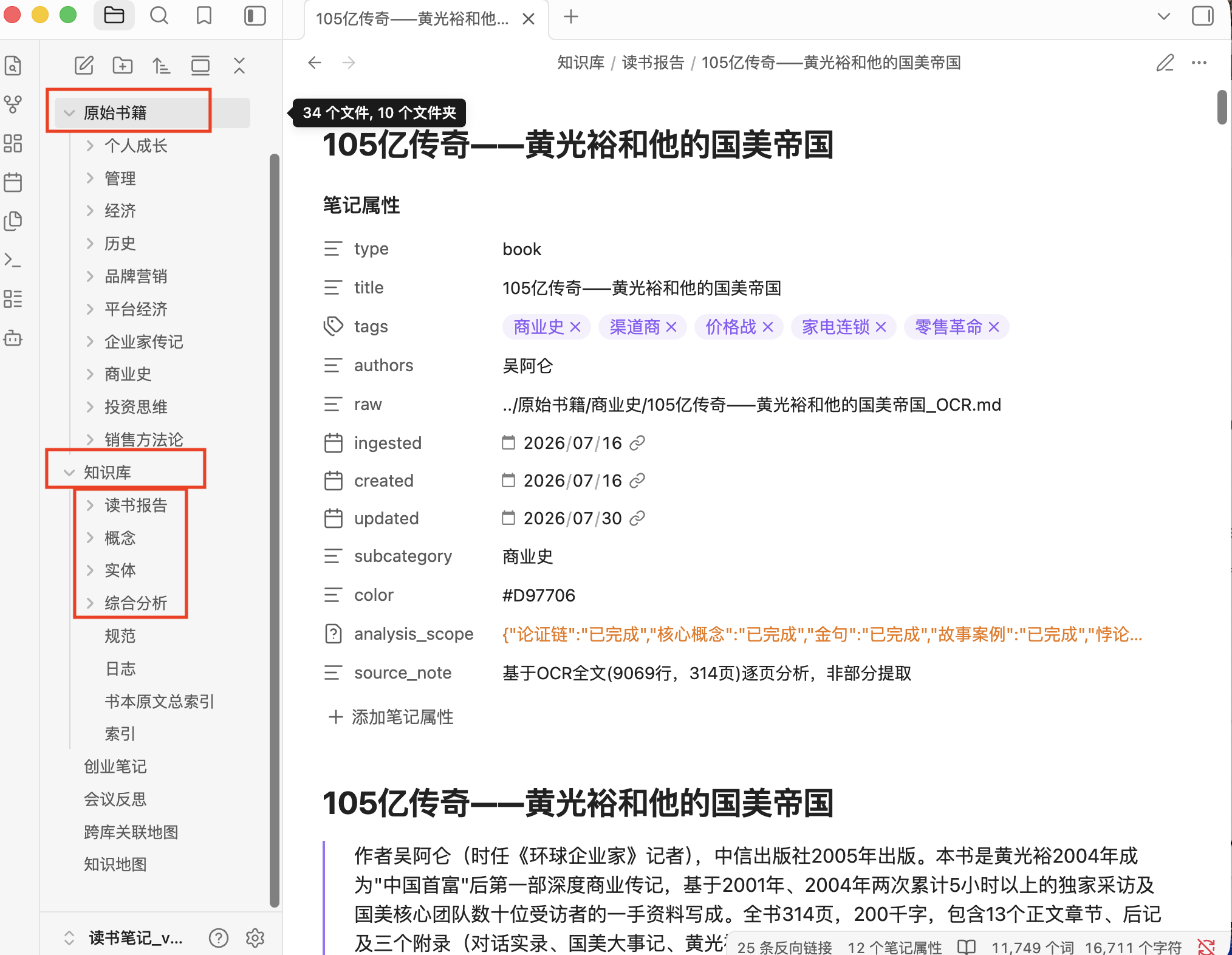
Task: Open the search magnifier in top bar
Action: coord(159,16)
